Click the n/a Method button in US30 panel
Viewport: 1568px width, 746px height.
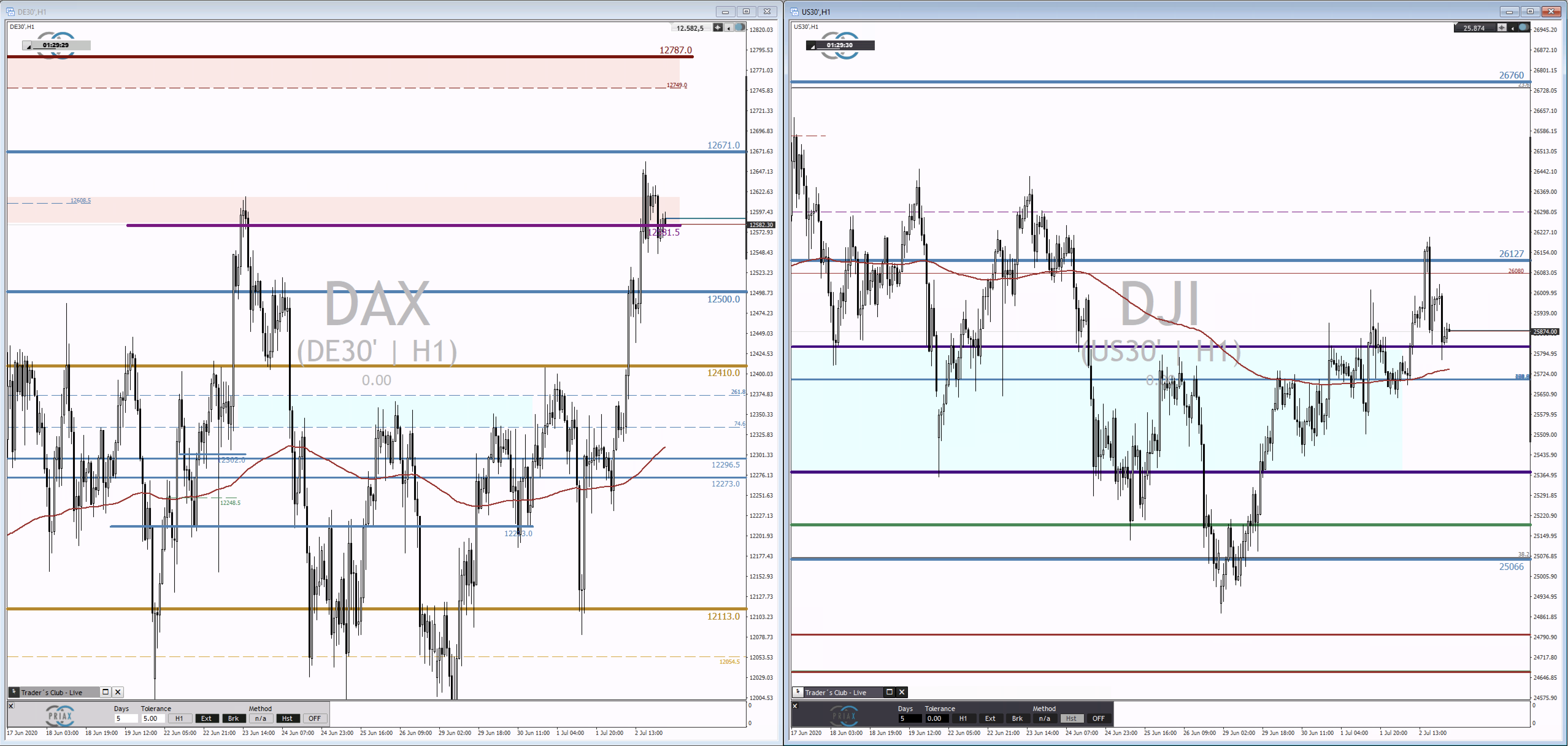point(1044,719)
